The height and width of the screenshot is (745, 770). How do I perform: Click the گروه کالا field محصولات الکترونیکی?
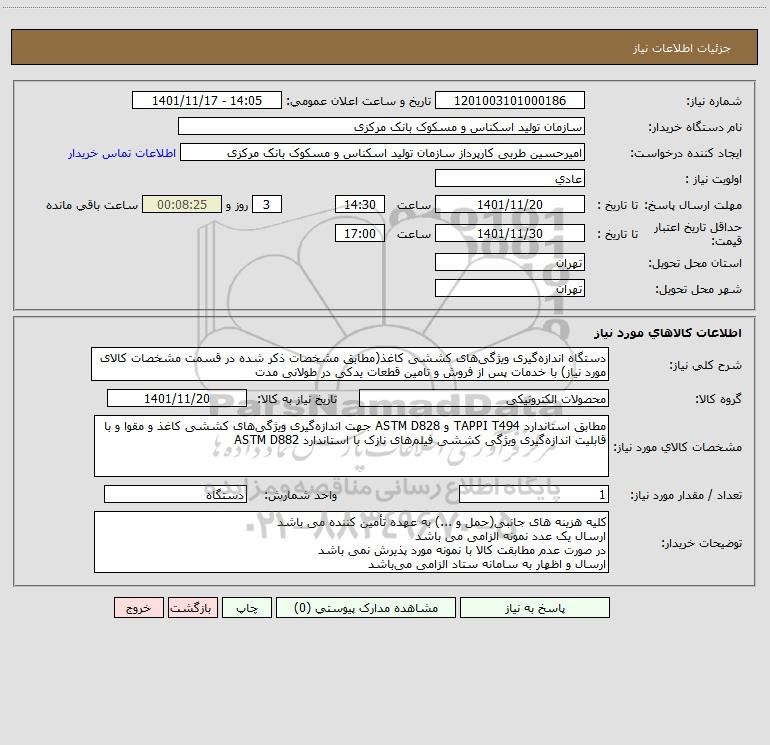tap(484, 398)
